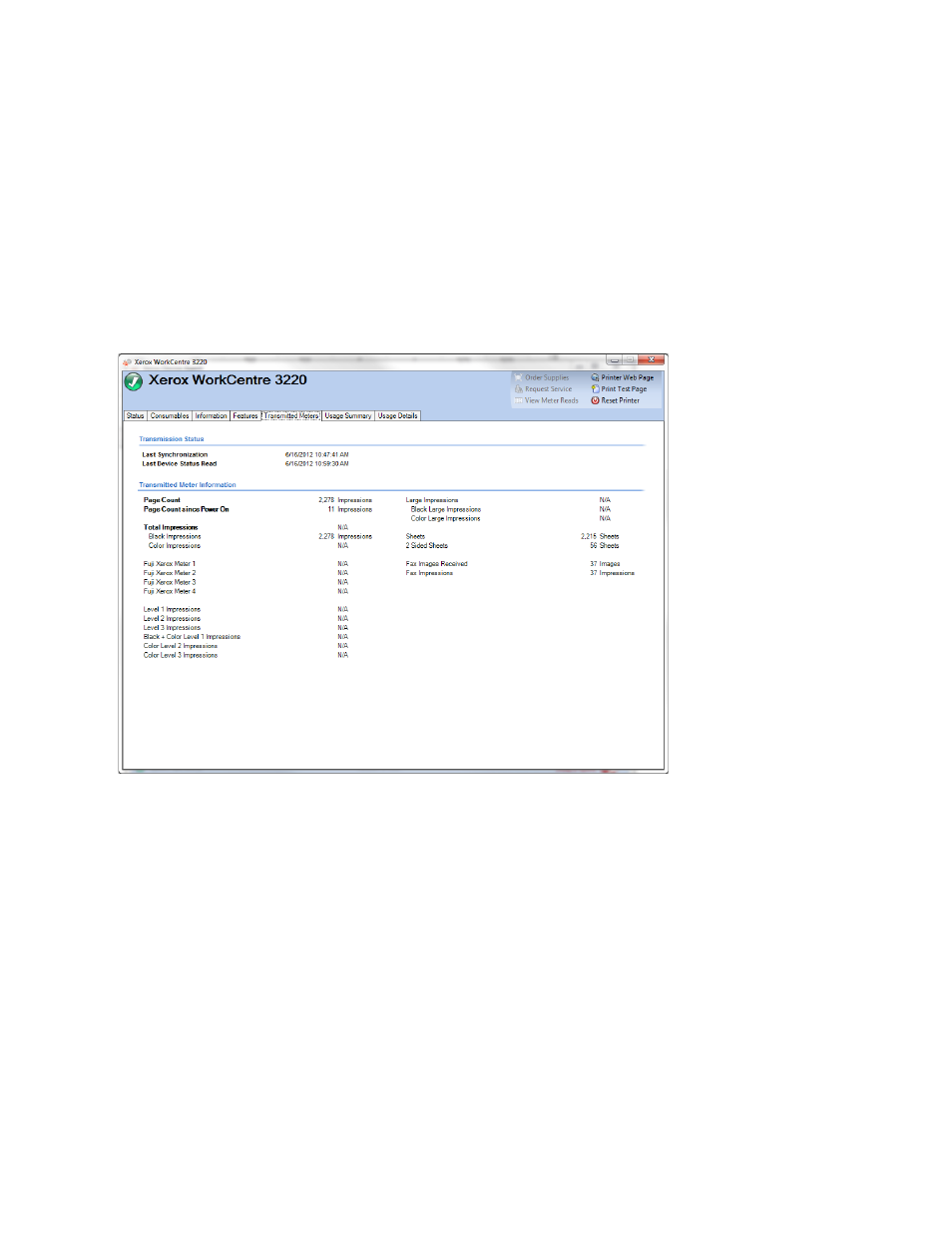Click the Xerox WorkCentre 3220 large heading
Viewport: 952px width, 1233px height.
click(x=228, y=380)
